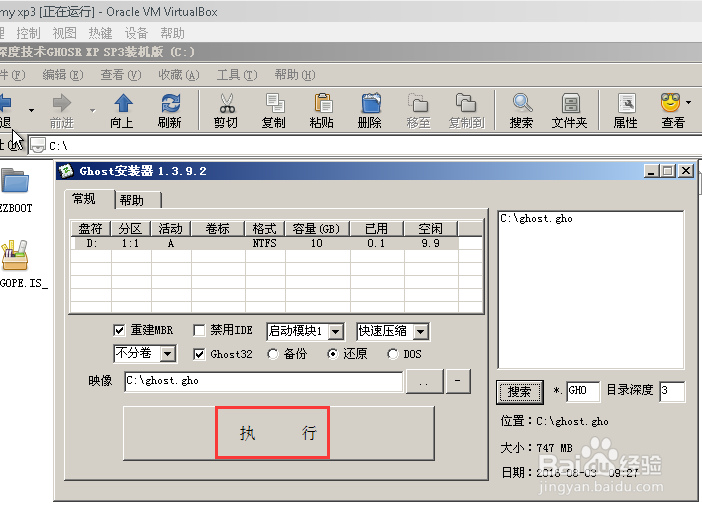Click the 剪切 scissors icon

(227, 103)
